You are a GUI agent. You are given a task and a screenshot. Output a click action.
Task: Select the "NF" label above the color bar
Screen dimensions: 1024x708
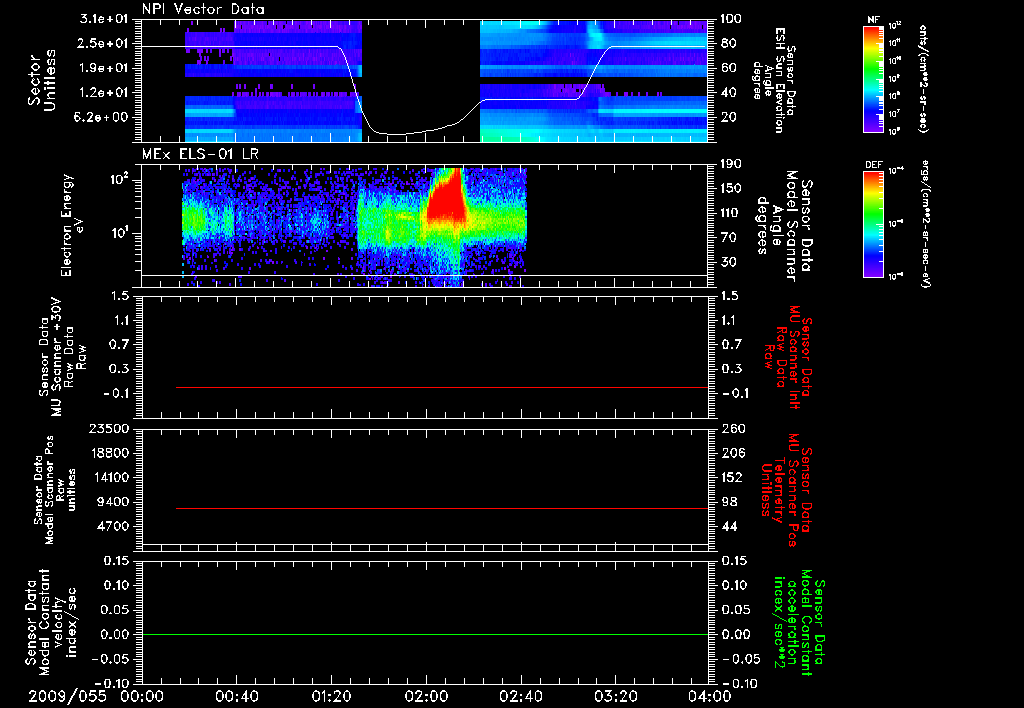point(874,20)
